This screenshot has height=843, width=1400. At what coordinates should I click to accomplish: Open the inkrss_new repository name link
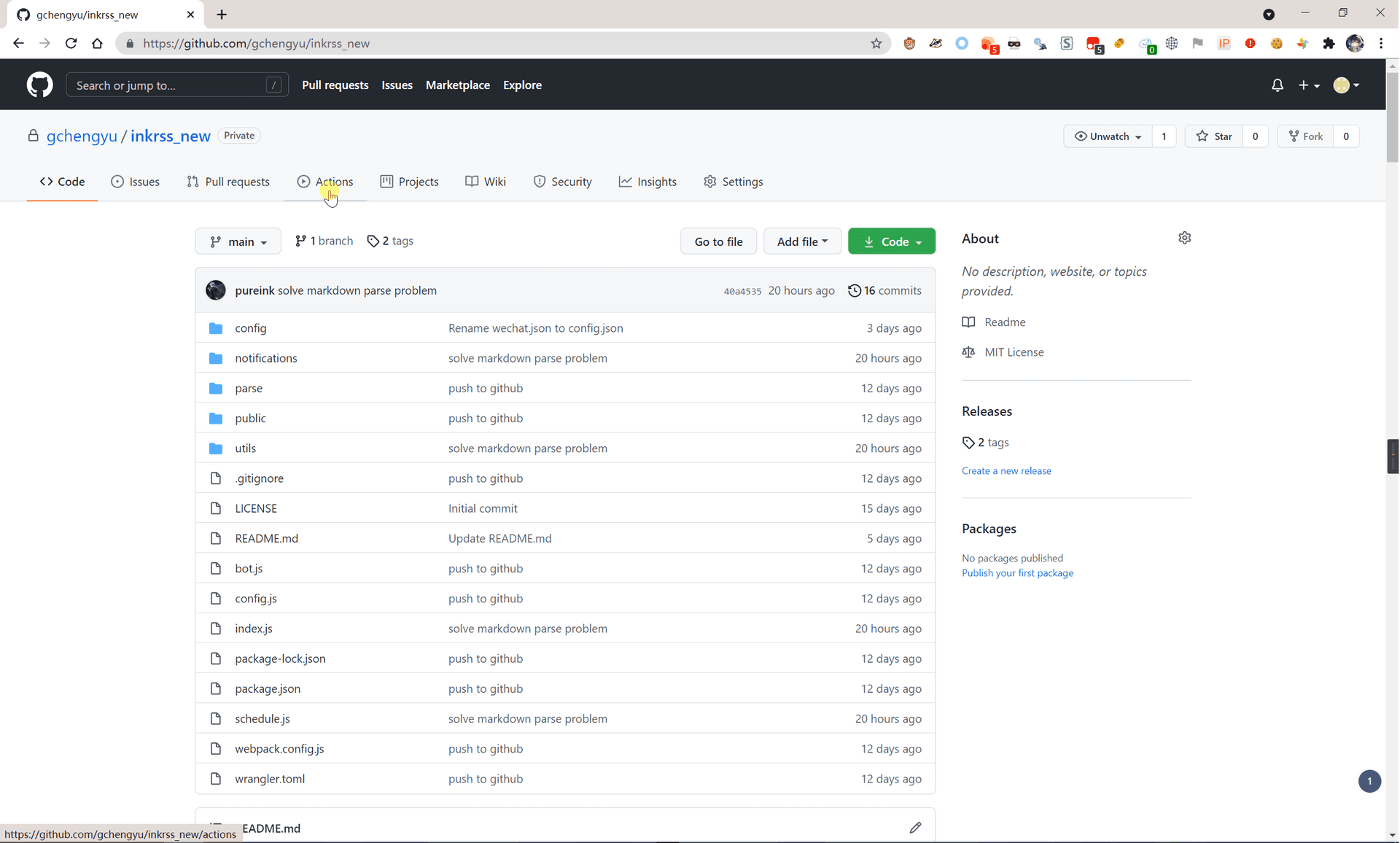click(x=171, y=136)
